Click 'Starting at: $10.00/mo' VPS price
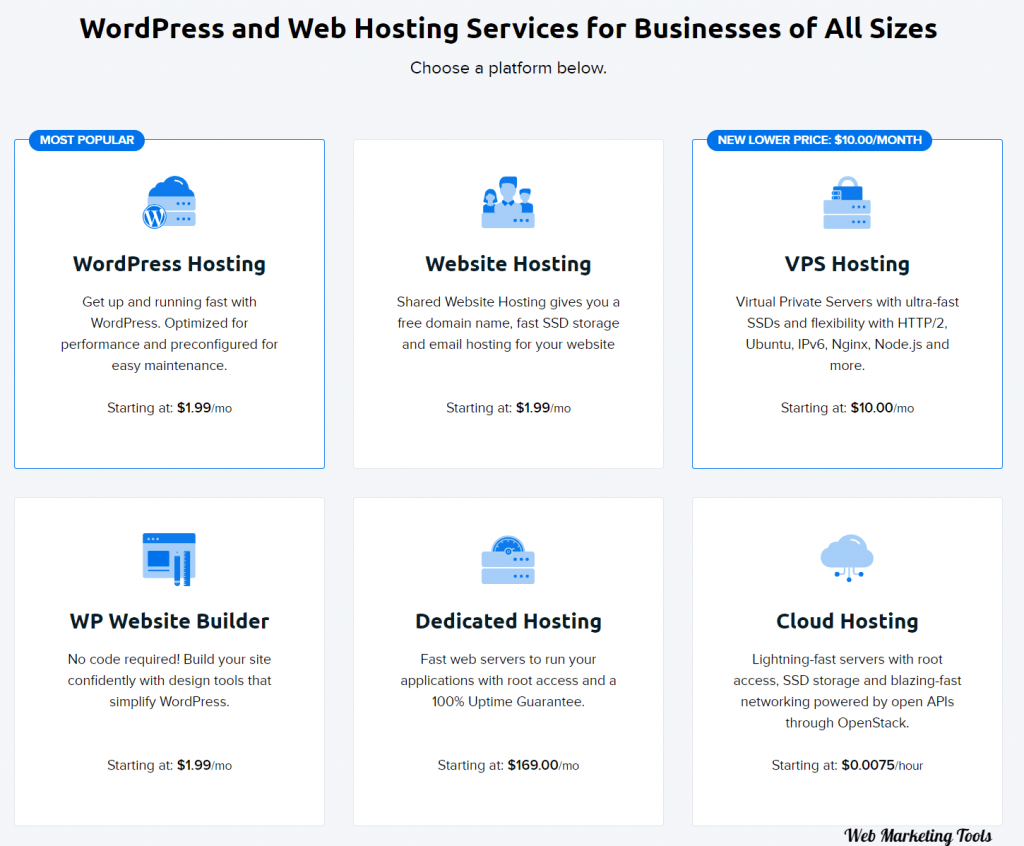 (x=847, y=408)
